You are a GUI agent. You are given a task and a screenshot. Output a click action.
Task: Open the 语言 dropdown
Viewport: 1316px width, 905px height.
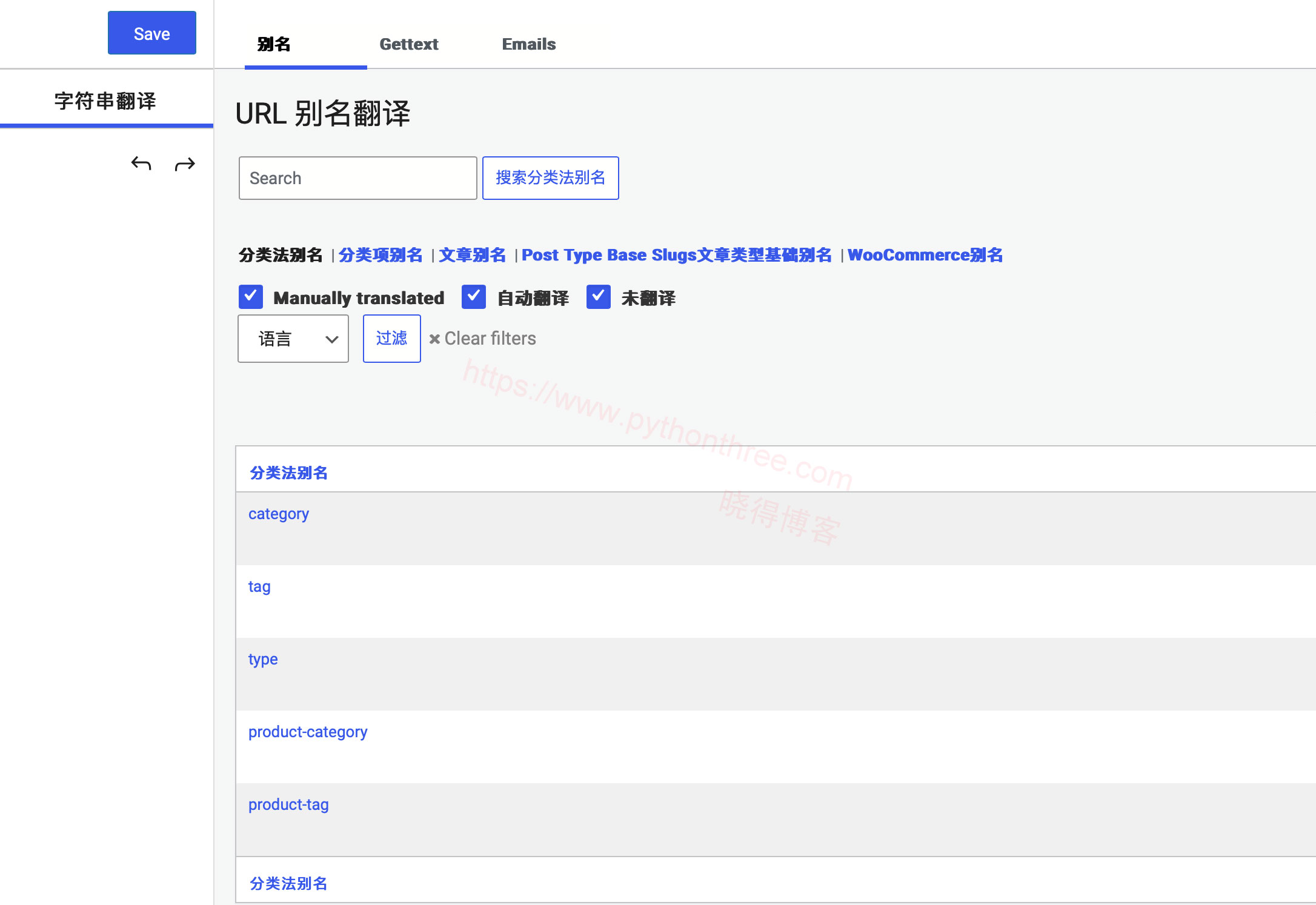(293, 339)
